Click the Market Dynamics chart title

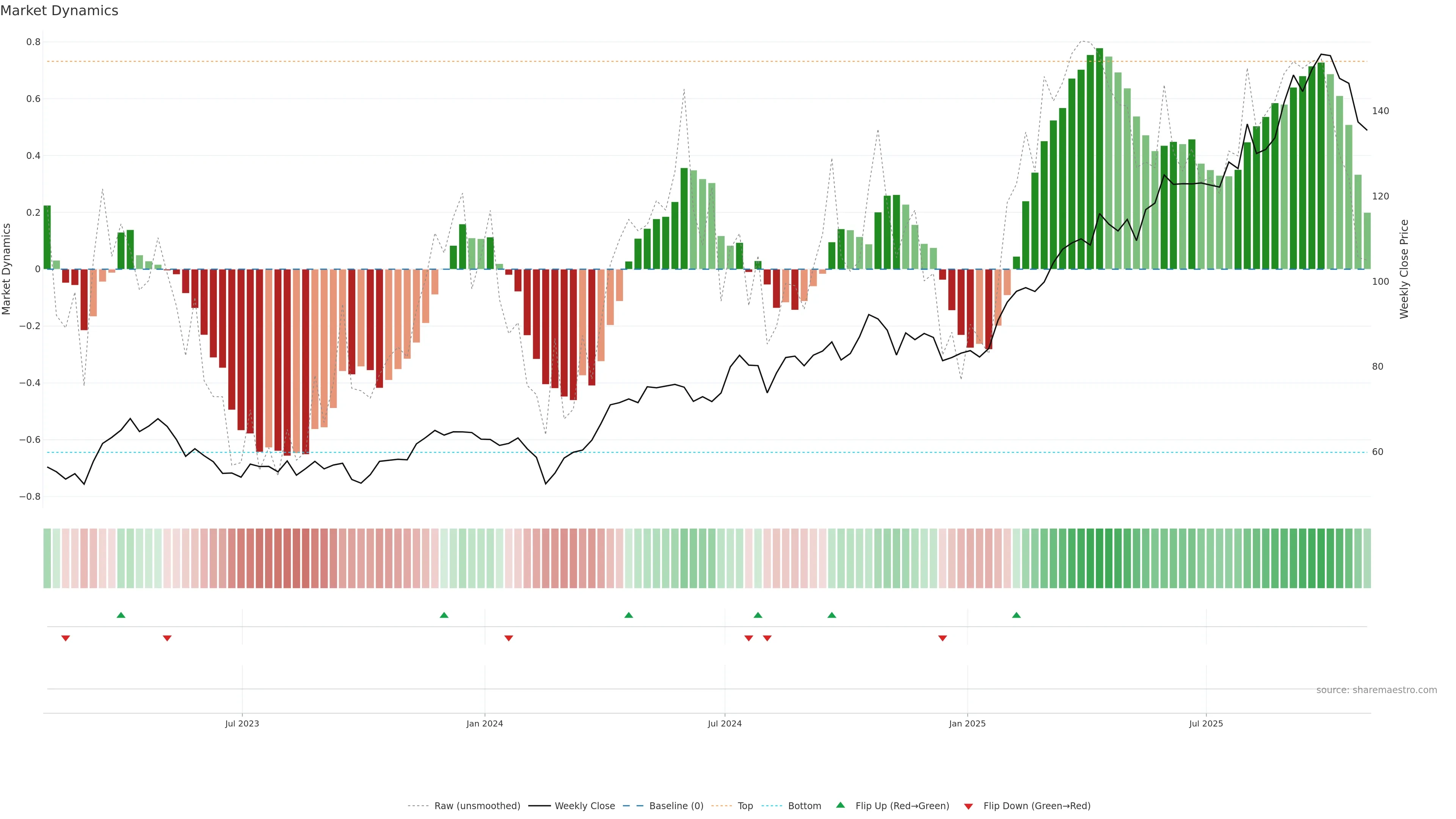click(x=60, y=11)
